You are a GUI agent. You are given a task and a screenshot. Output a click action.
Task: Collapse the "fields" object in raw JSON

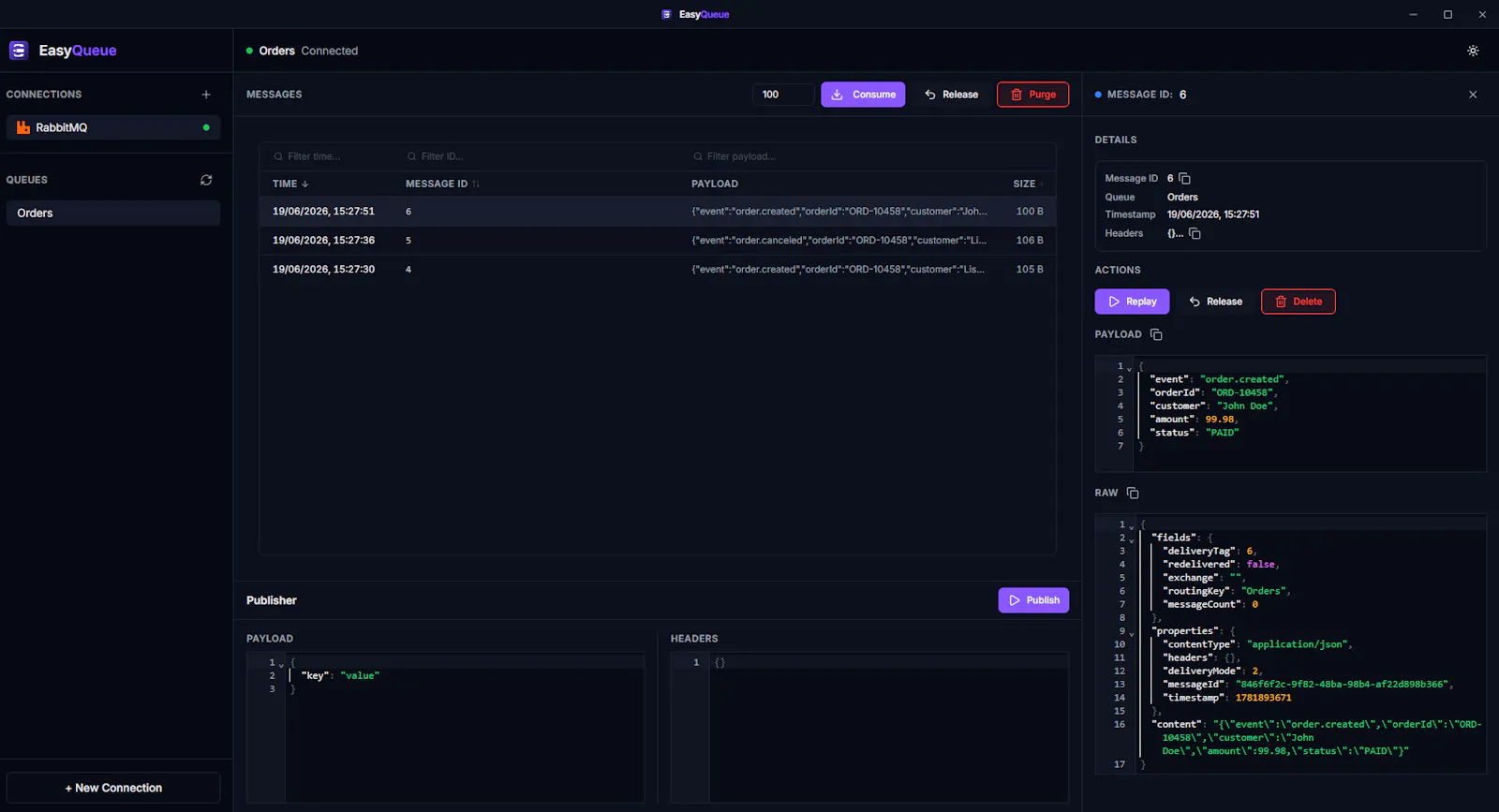point(1131,540)
